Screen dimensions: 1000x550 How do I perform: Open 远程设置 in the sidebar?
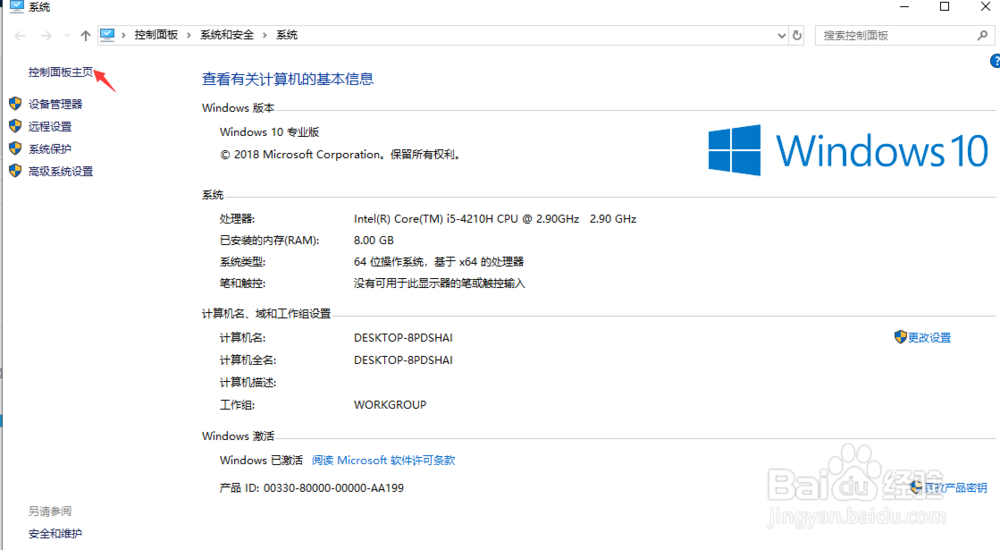click(x=50, y=126)
